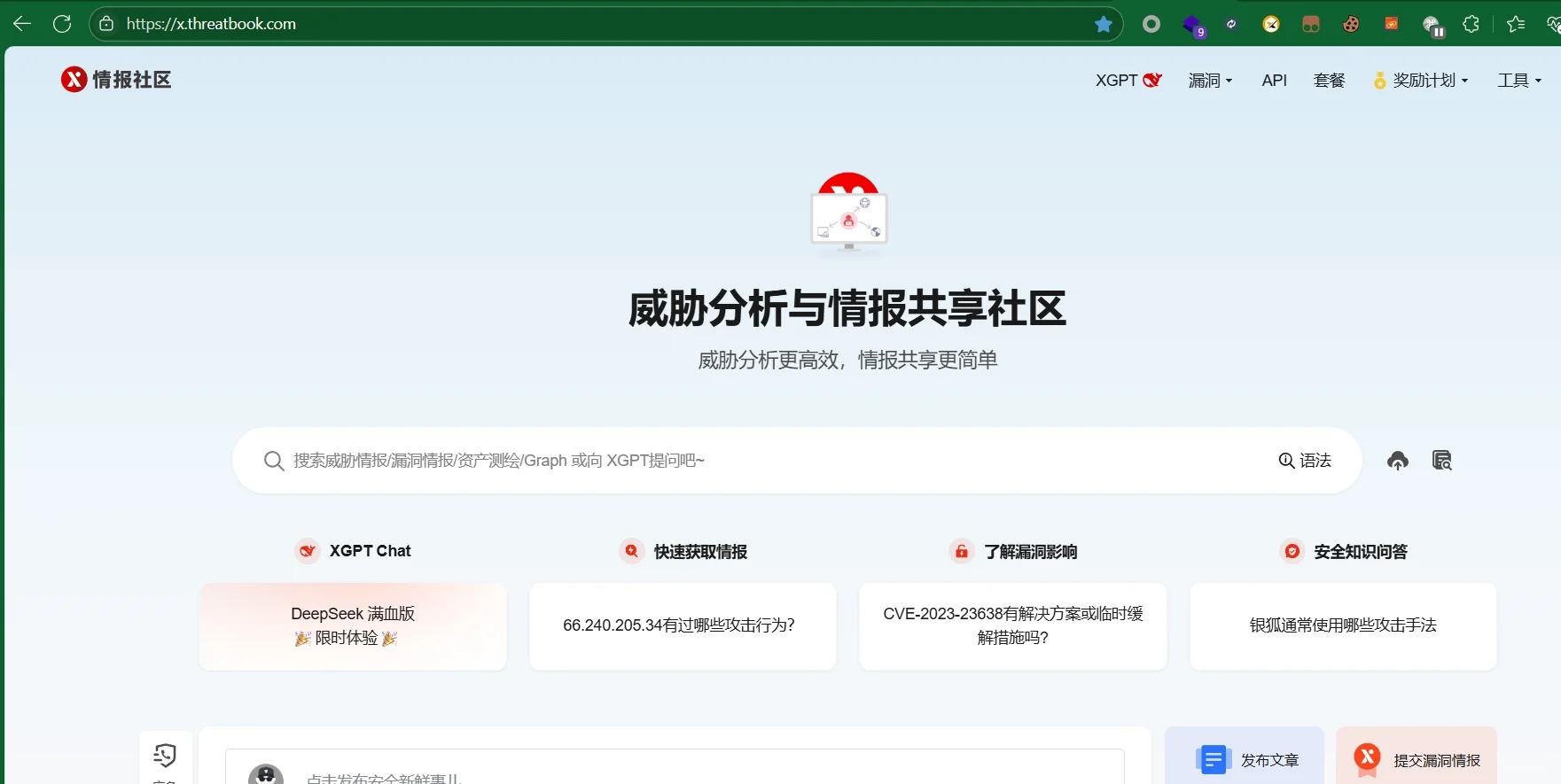This screenshot has width=1561, height=784.
Task: Click the document search icon beside upload
Action: tap(1442, 461)
